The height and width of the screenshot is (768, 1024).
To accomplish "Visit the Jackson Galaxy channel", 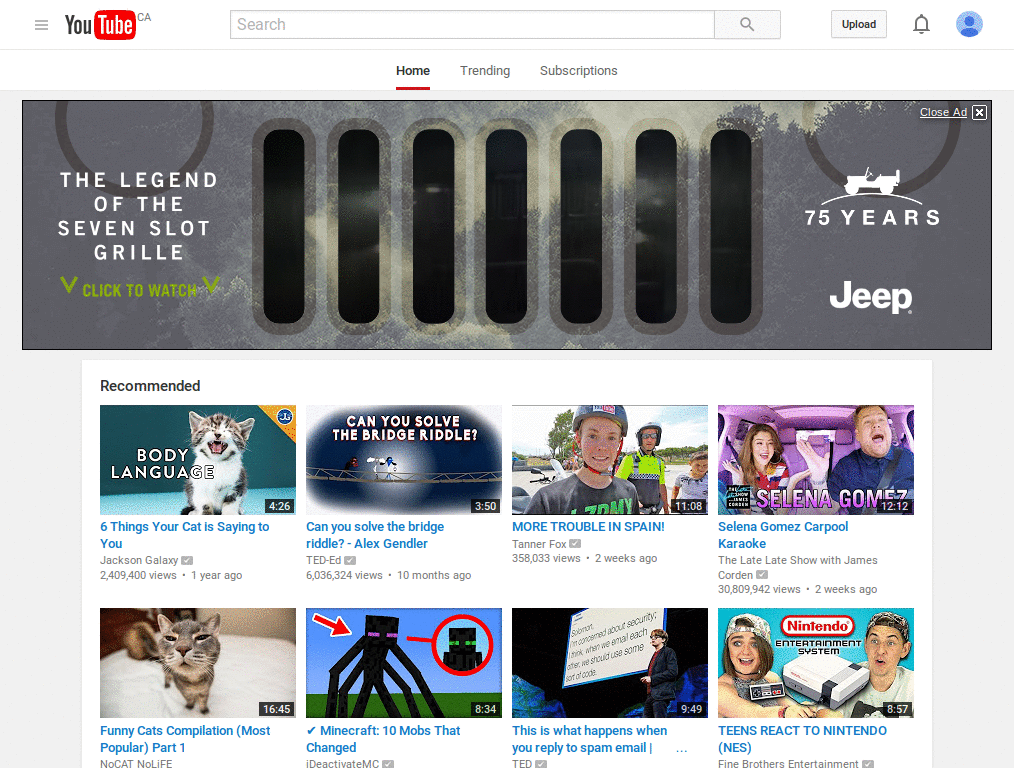I will point(139,560).
